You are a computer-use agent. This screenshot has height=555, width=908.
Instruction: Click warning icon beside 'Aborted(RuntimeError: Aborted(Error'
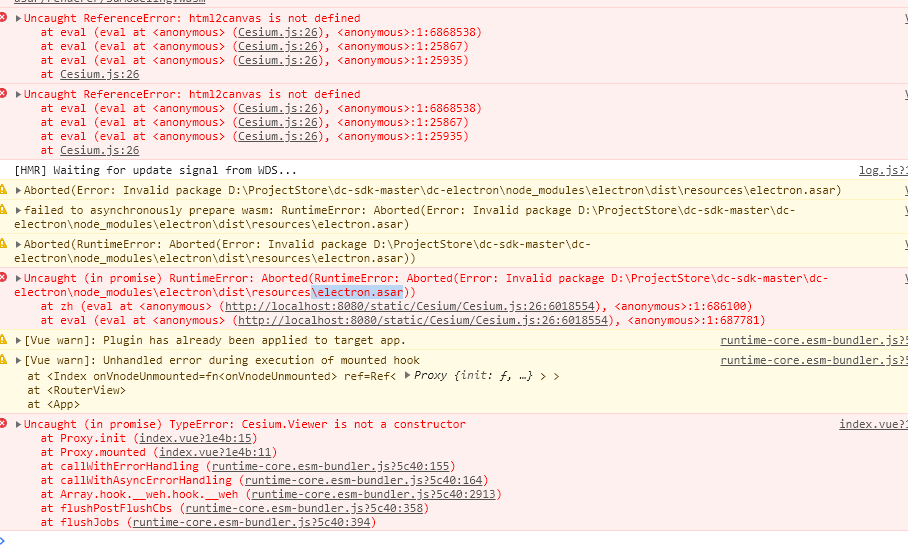pos(3,244)
